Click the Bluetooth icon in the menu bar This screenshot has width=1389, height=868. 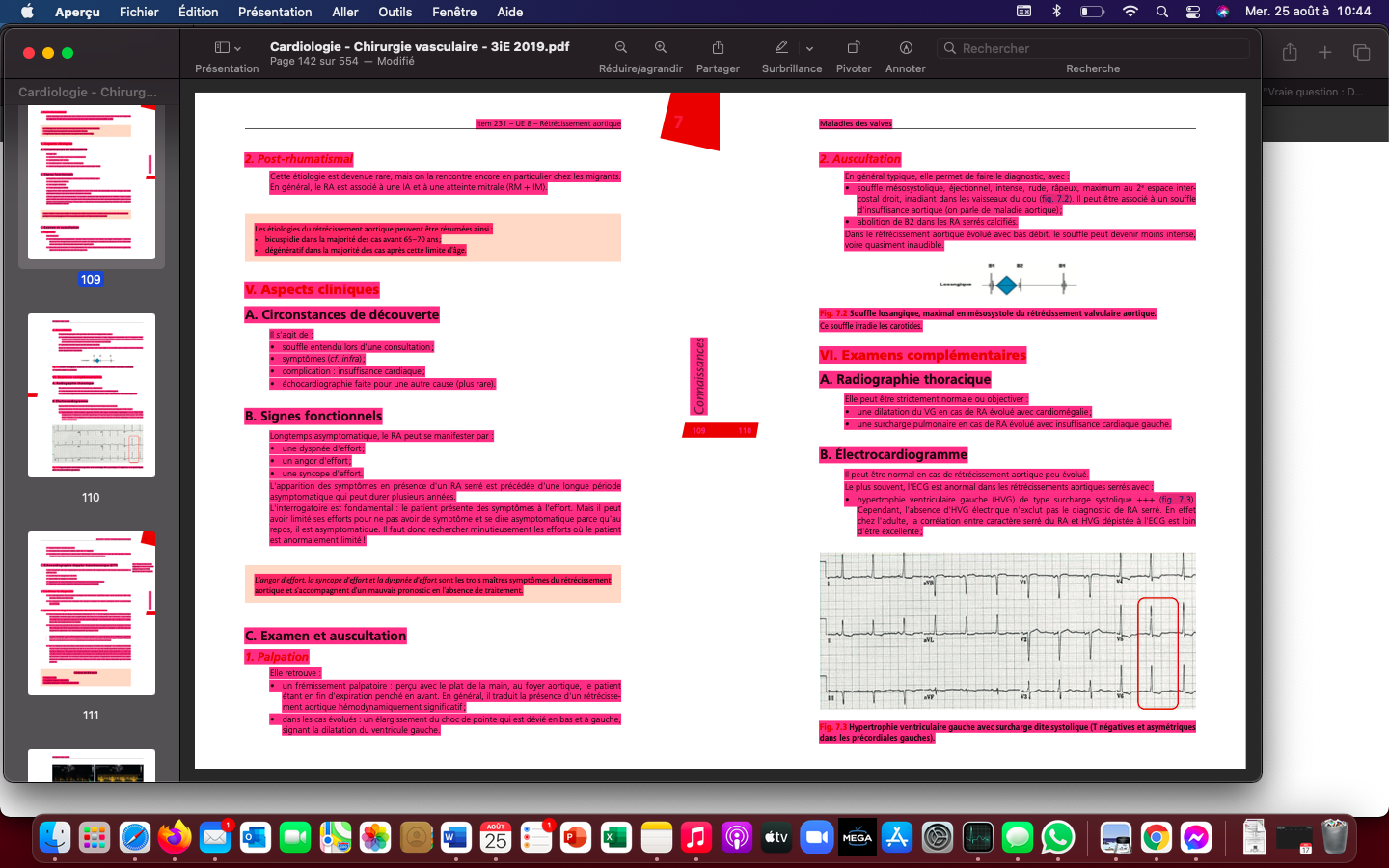click(1057, 12)
